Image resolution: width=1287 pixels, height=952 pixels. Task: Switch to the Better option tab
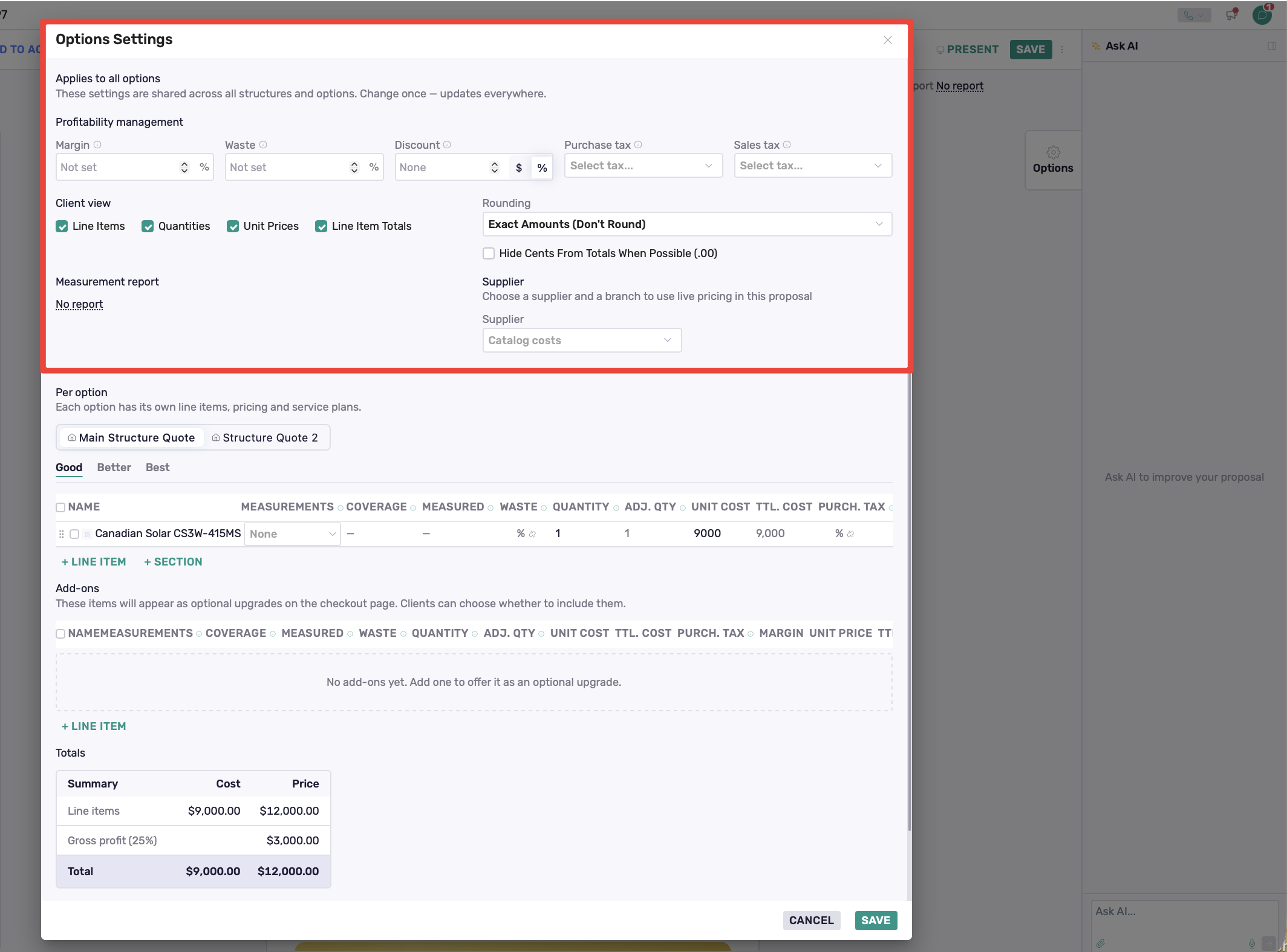(114, 468)
